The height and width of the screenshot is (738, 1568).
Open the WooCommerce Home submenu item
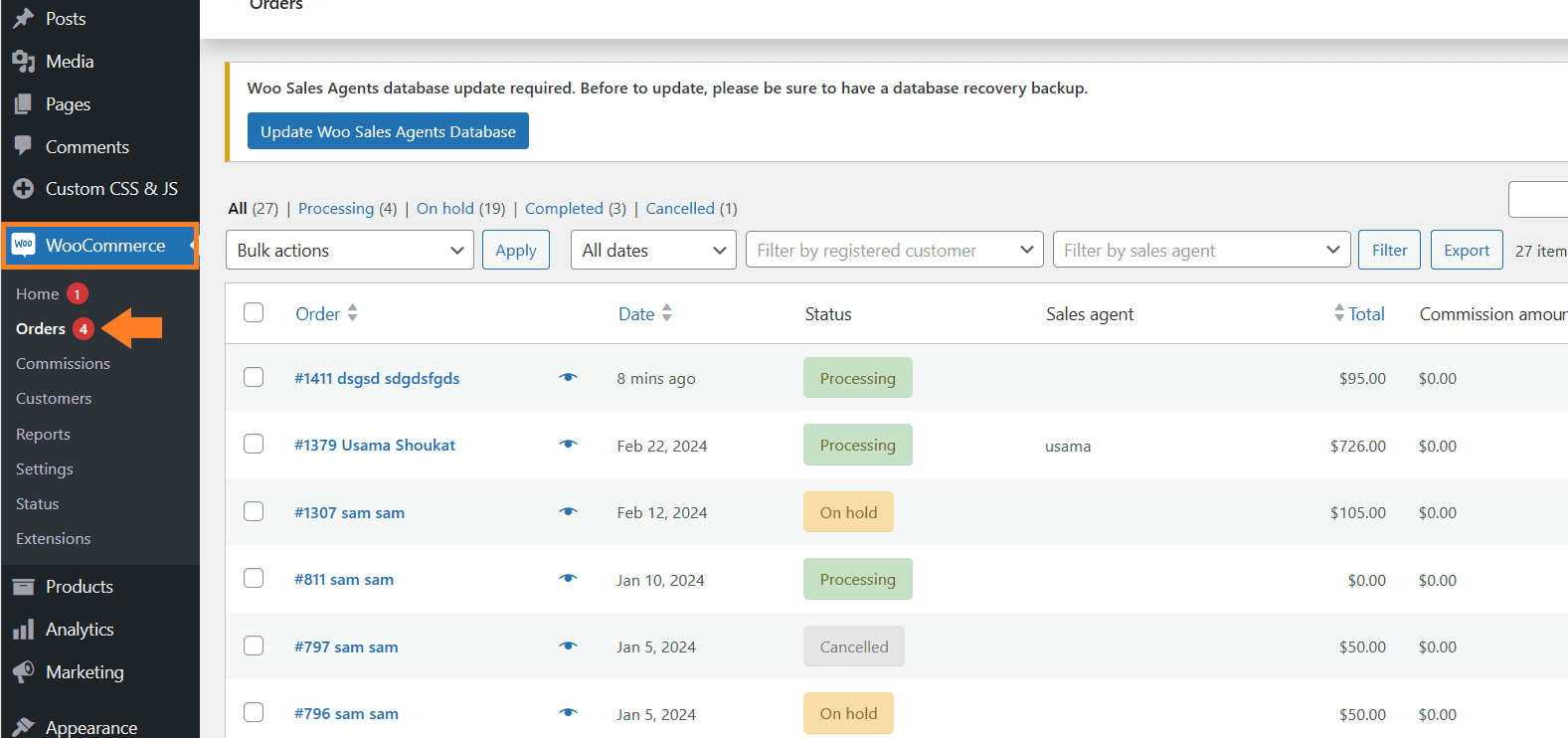38,294
